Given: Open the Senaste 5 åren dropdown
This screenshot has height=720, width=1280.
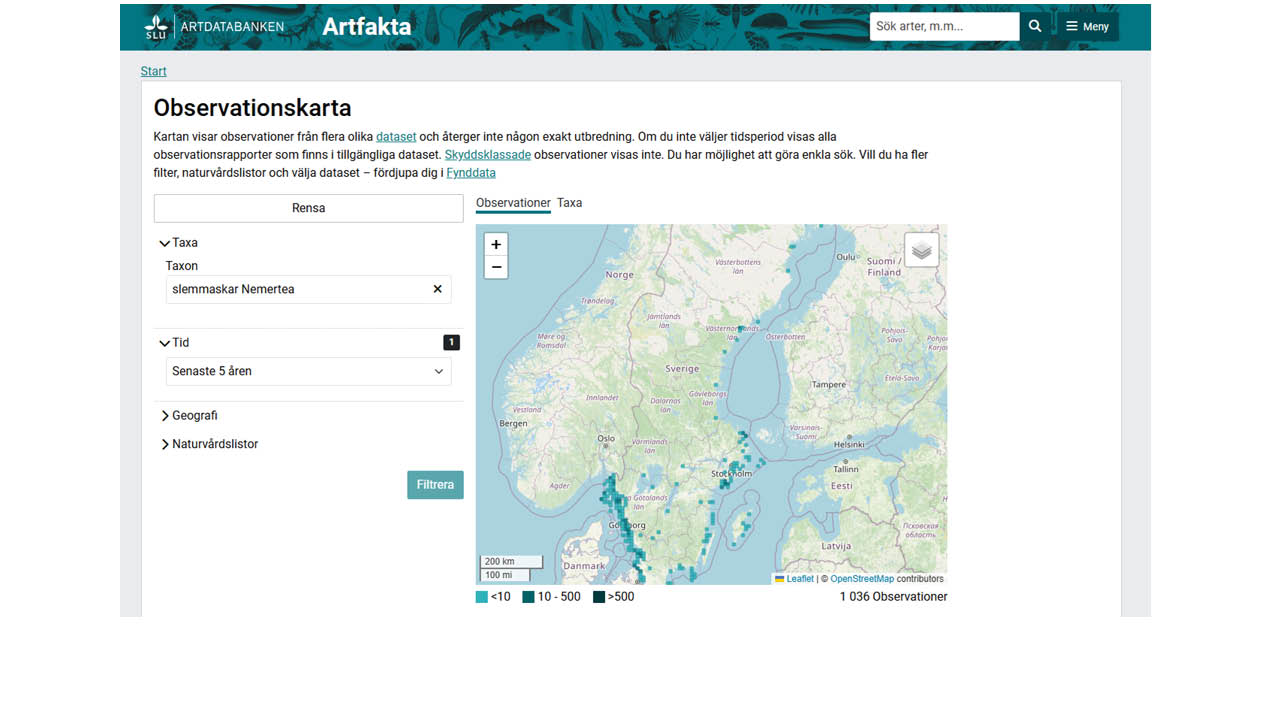Looking at the screenshot, I should click(308, 371).
